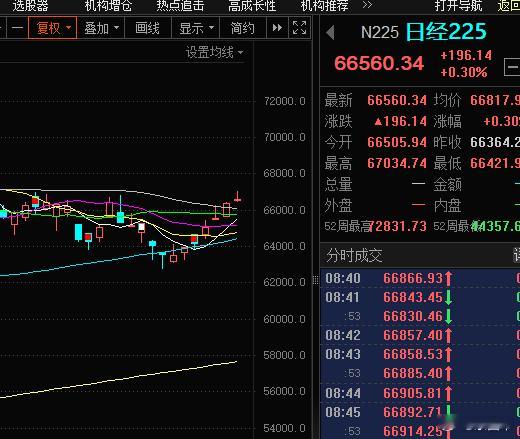The width and height of the screenshot is (520, 439).
Task: Click the 日经225 index title
Action: click(x=446, y=32)
